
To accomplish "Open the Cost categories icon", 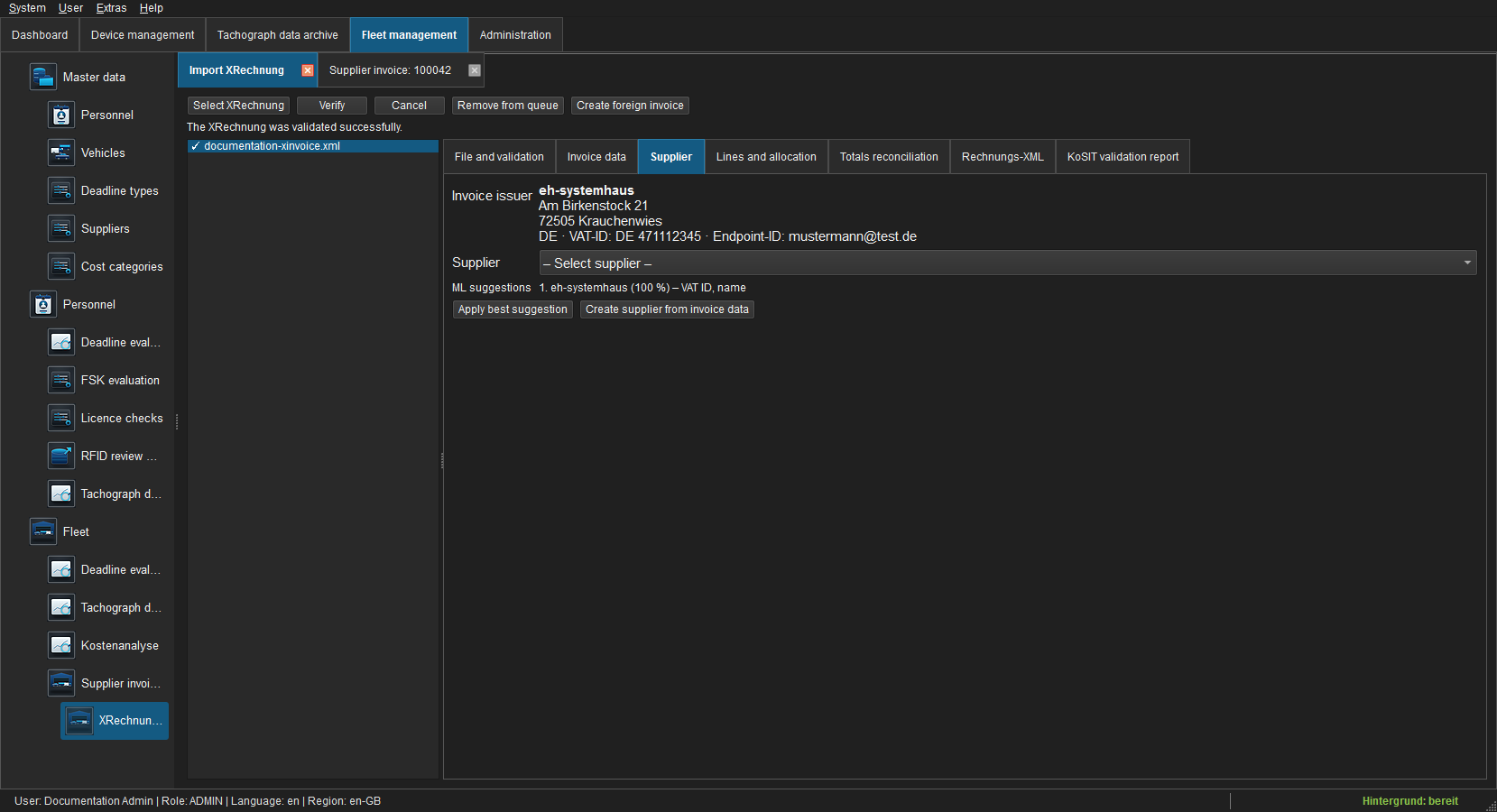I will coord(60,266).
